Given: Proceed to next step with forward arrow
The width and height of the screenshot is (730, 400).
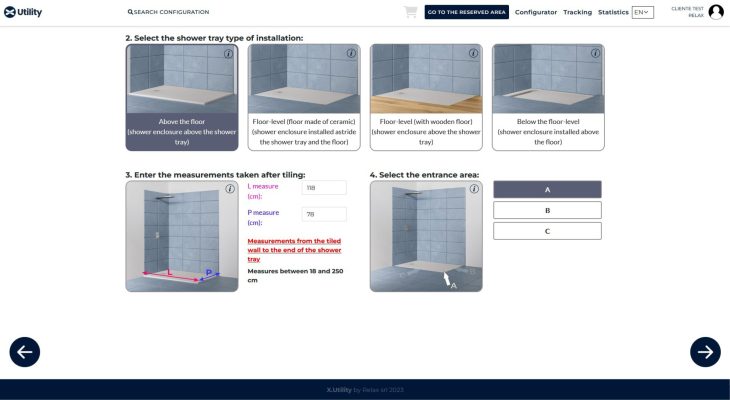Looking at the screenshot, I should tap(705, 352).
